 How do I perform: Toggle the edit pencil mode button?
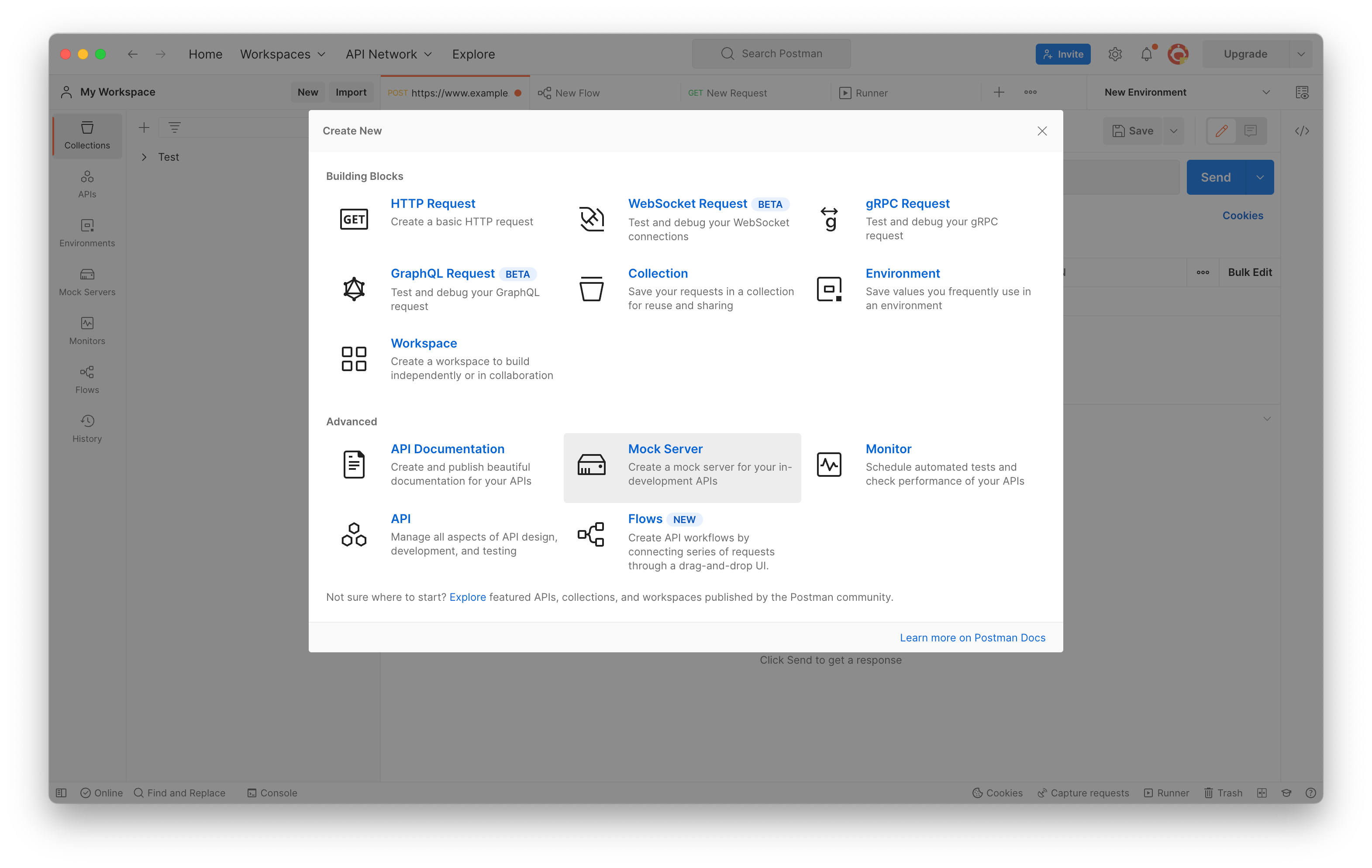coord(1222,131)
